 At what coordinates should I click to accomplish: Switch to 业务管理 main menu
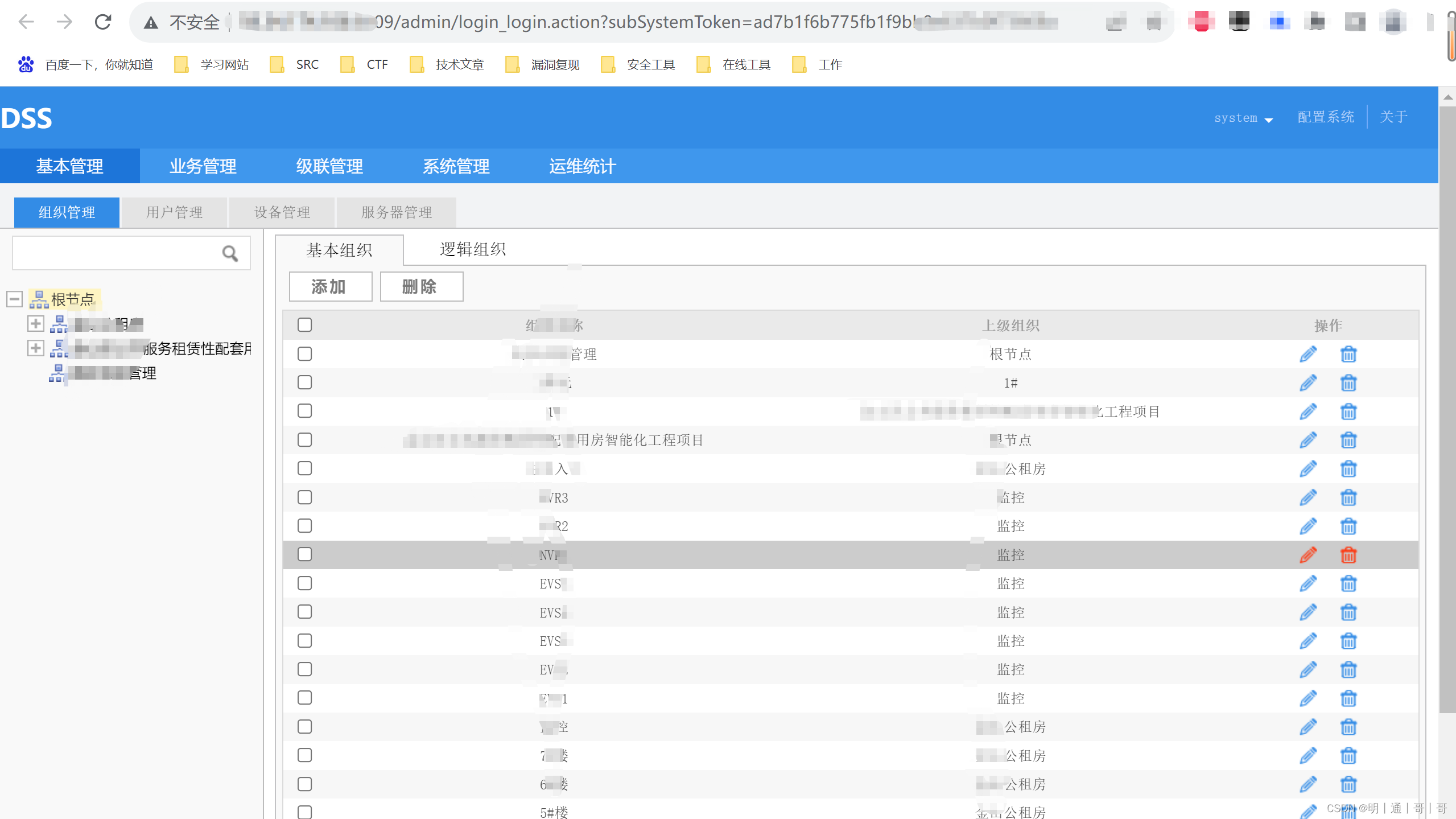tap(203, 166)
